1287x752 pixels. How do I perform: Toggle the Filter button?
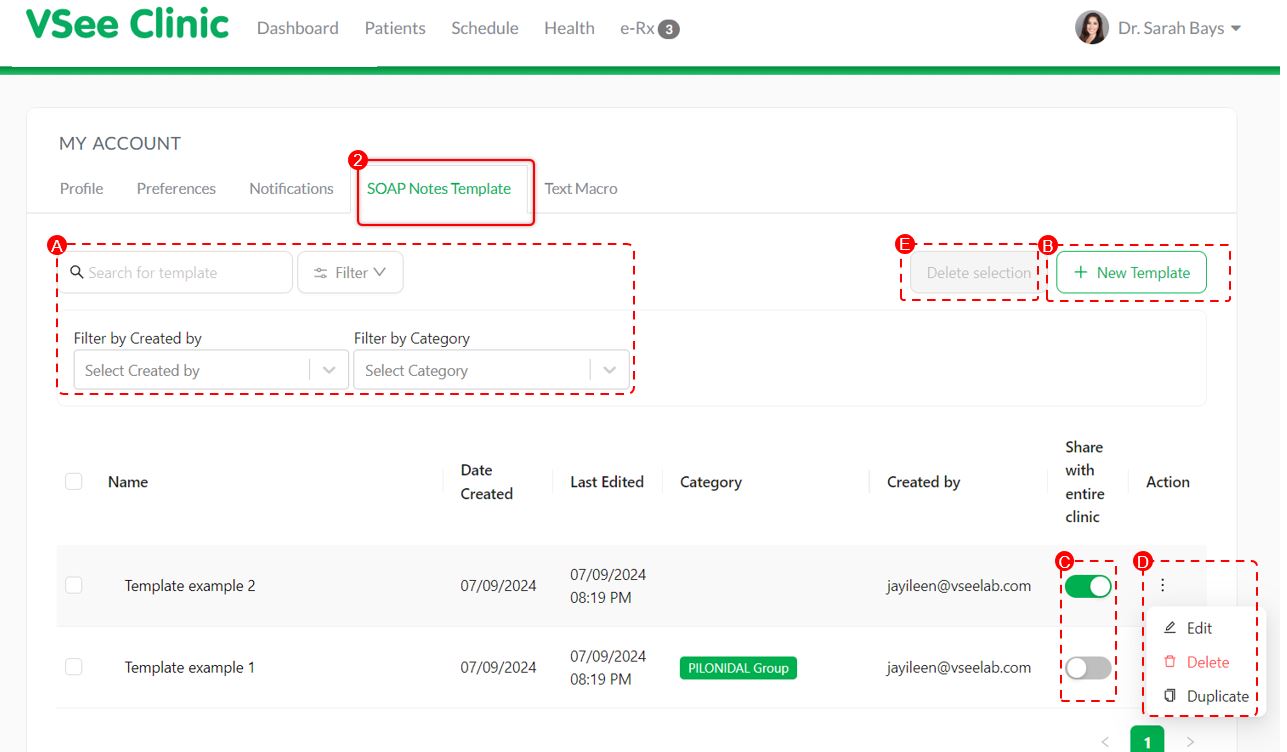tap(350, 272)
